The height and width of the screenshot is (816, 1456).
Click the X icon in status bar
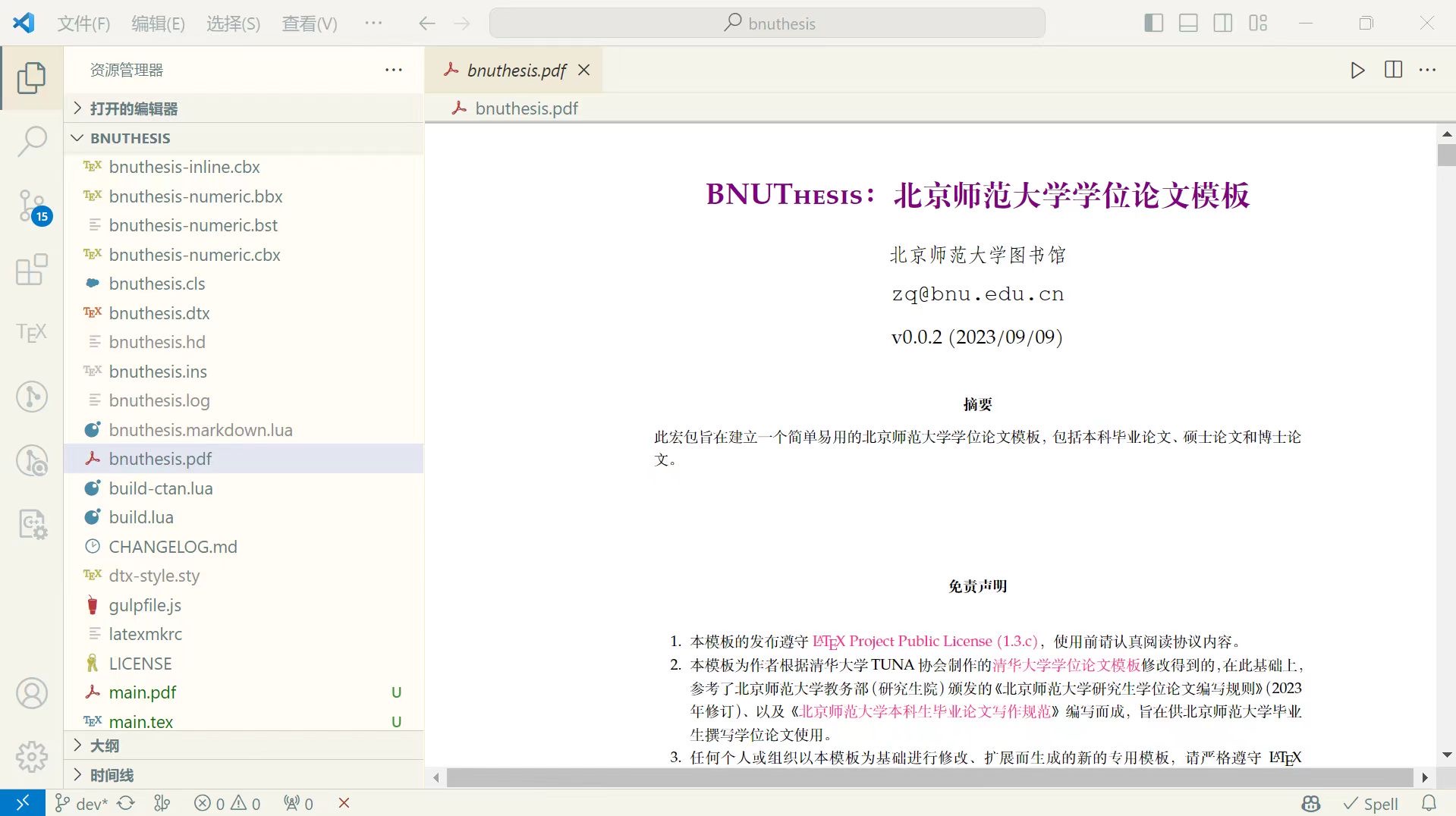pos(344,803)
